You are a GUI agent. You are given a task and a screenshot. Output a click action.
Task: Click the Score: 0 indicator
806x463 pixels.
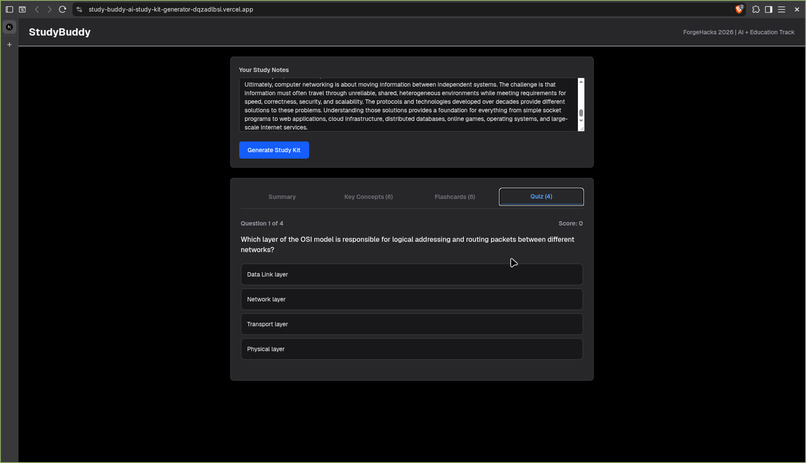point(571,224)
